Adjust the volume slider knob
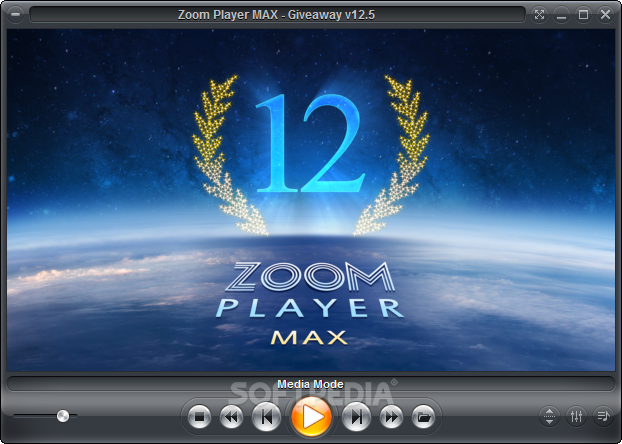Viewport: 622px width, 444px height. point(63,416)
